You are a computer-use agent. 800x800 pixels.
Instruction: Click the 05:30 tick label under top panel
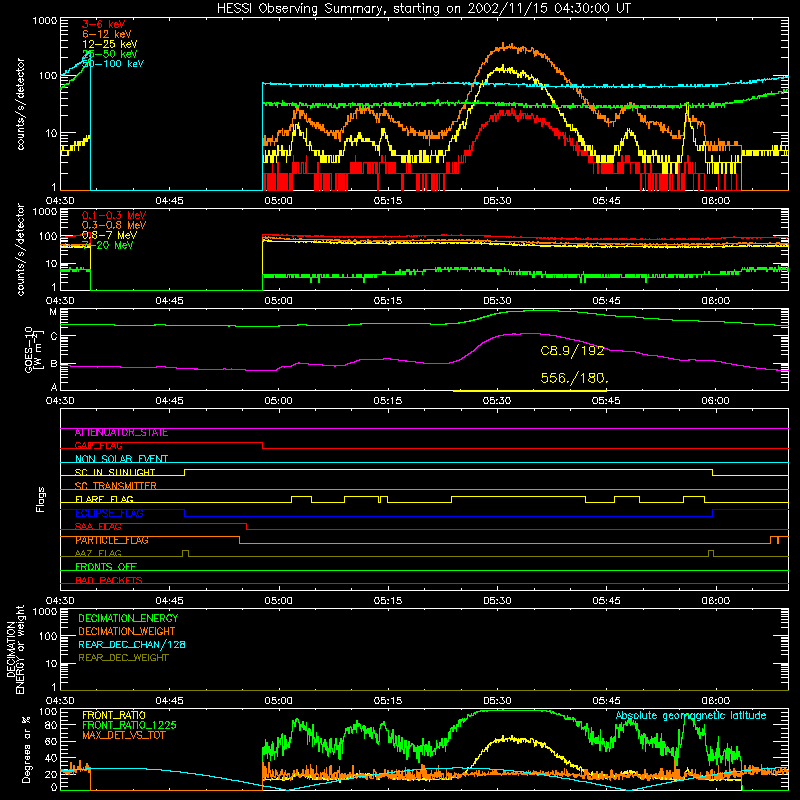[x=497, y=201]
